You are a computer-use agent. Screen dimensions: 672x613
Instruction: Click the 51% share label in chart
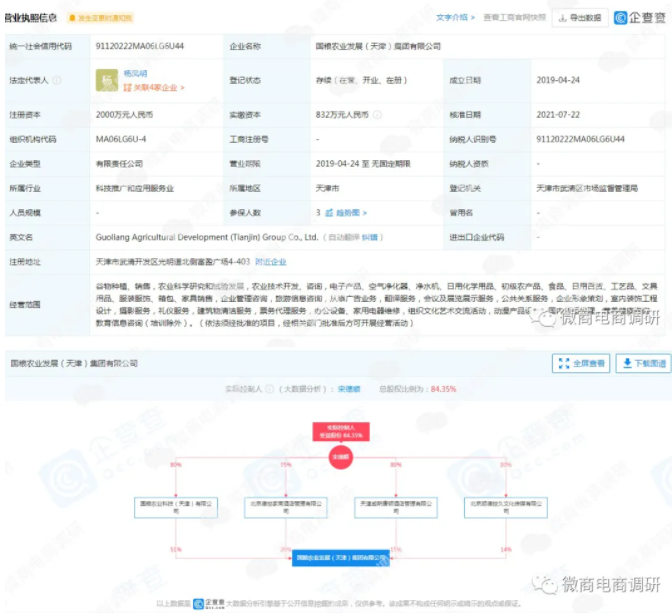click(x=176, y=549)
